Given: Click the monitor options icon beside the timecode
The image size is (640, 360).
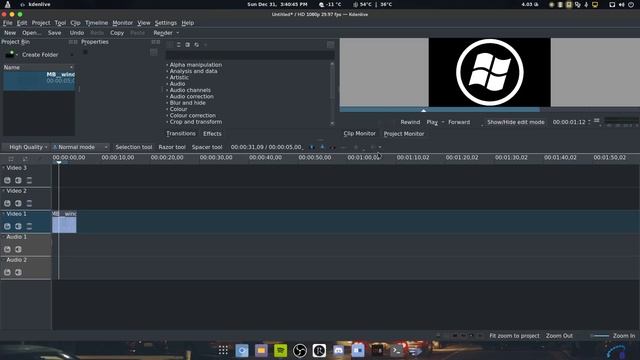Looking at the screenshot, I should [597, 121].
